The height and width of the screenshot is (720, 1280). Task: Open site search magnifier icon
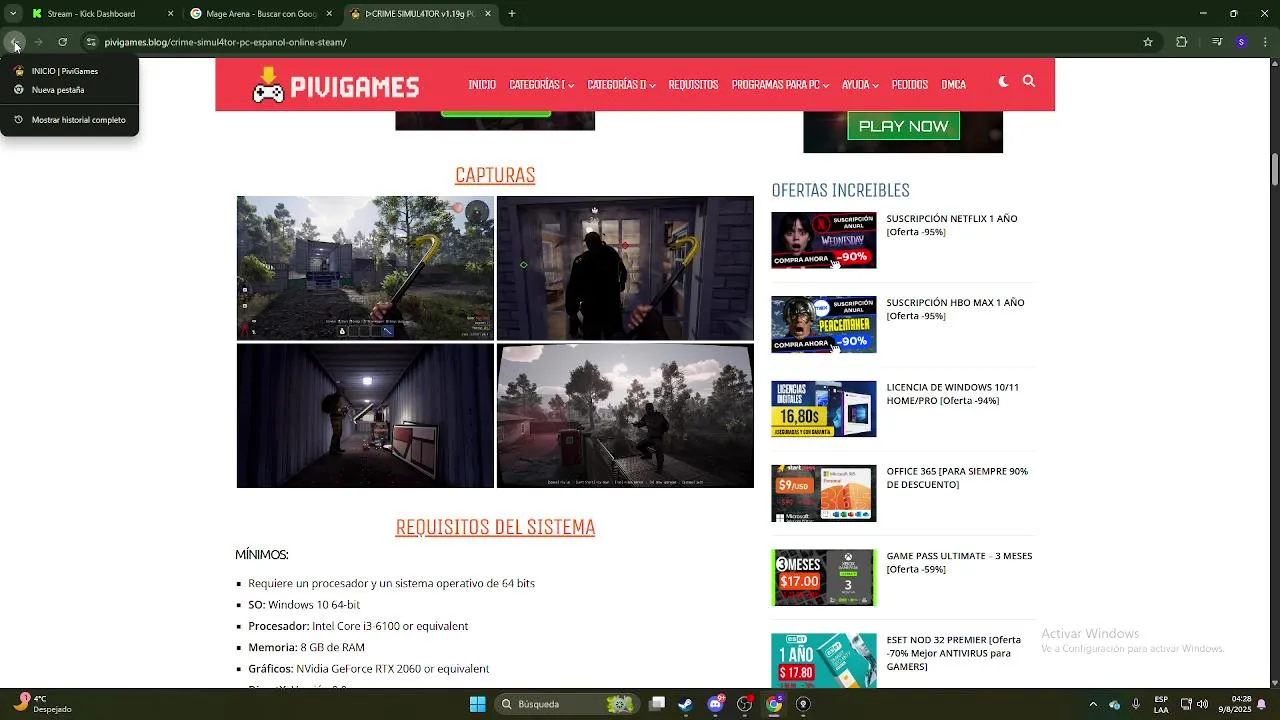[1029, 82]
